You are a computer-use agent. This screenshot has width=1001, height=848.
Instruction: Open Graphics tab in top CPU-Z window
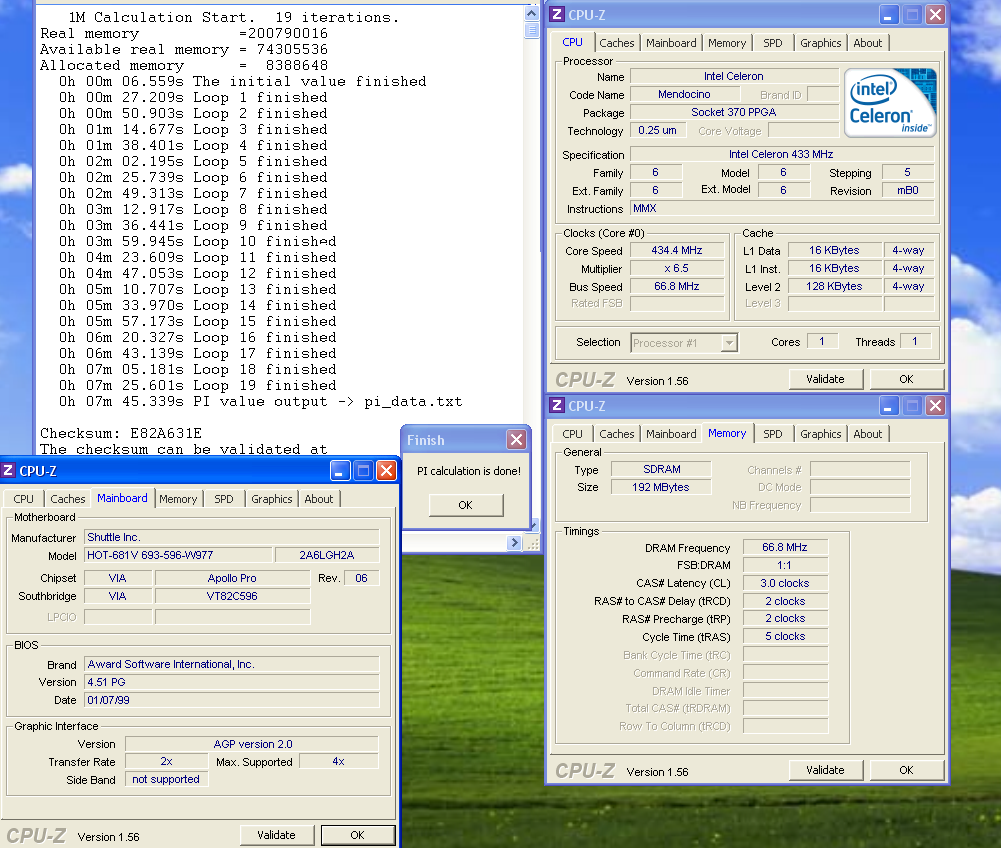820,43
